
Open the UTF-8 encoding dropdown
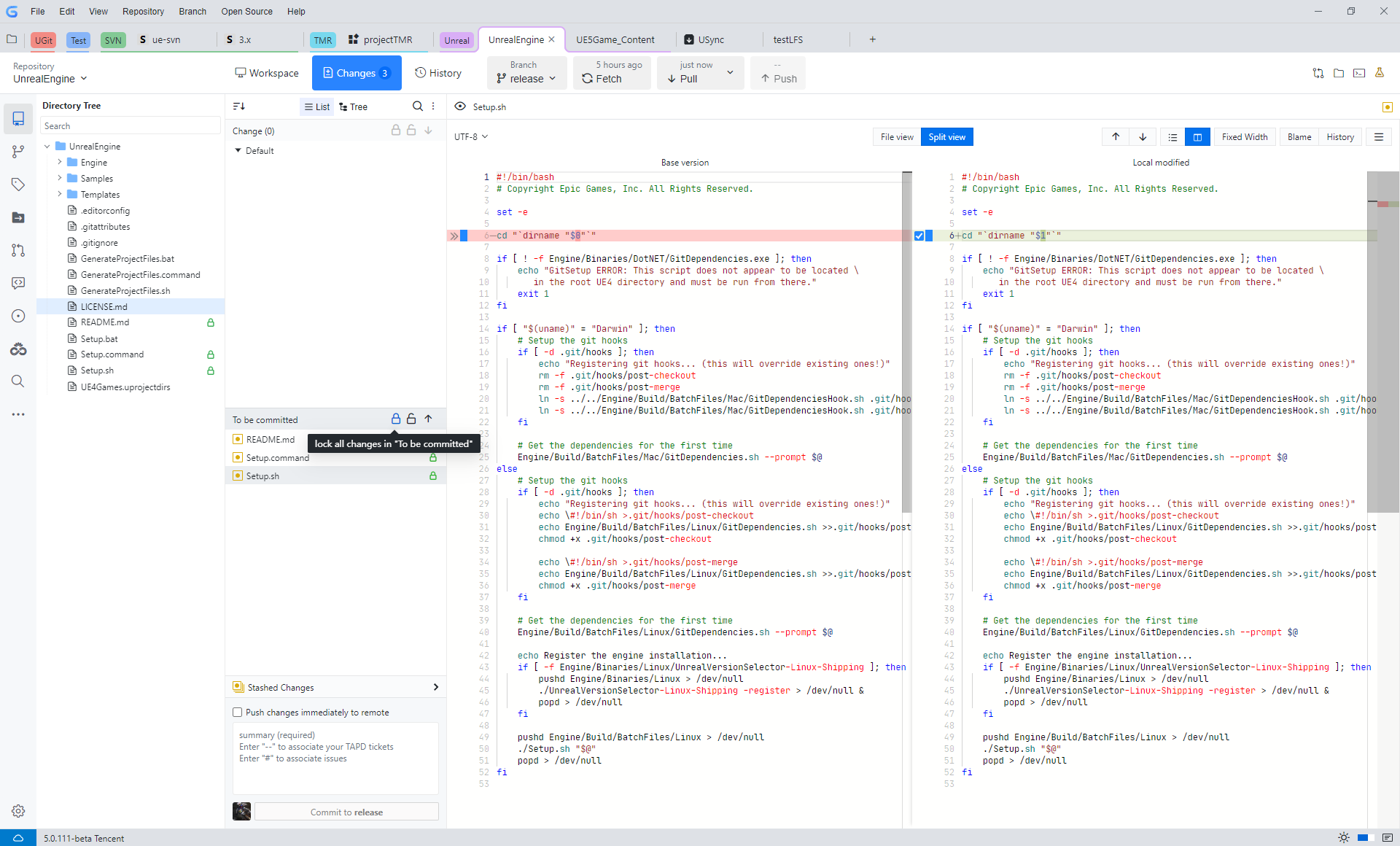pyautogui.click(x=471, y=137)
